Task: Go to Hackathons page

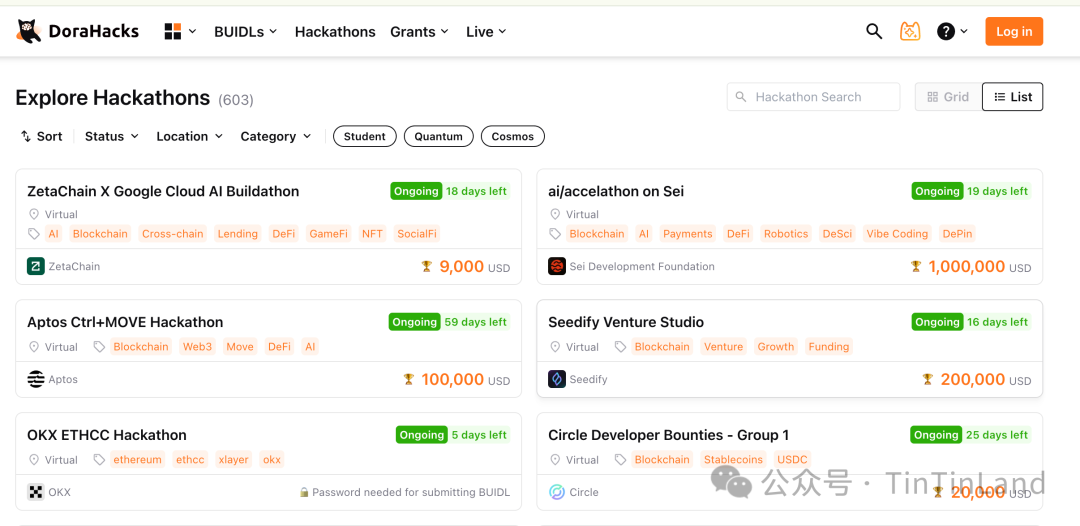Action: tap(335, 32)
